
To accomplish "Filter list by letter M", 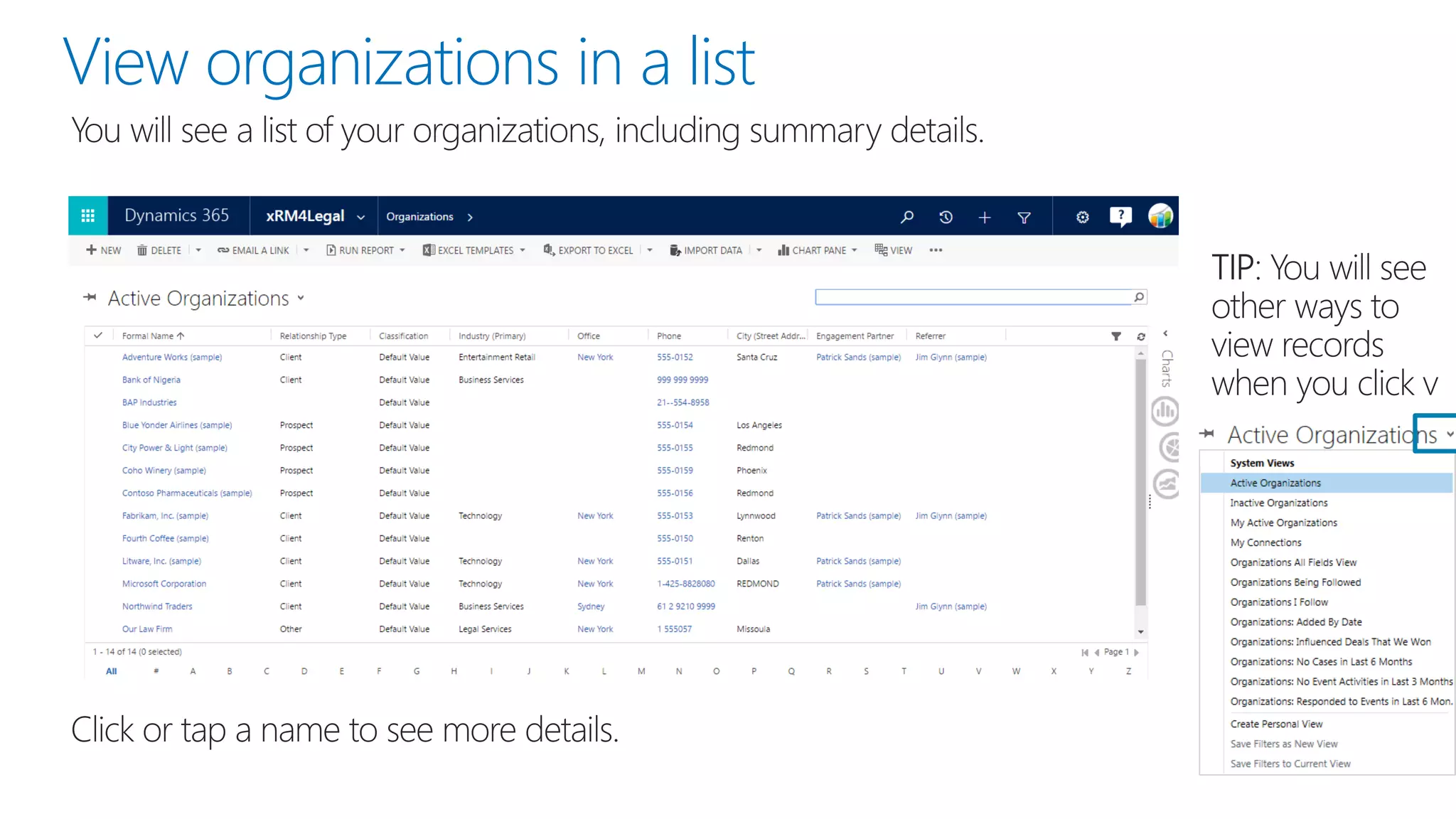I will 641,671.
